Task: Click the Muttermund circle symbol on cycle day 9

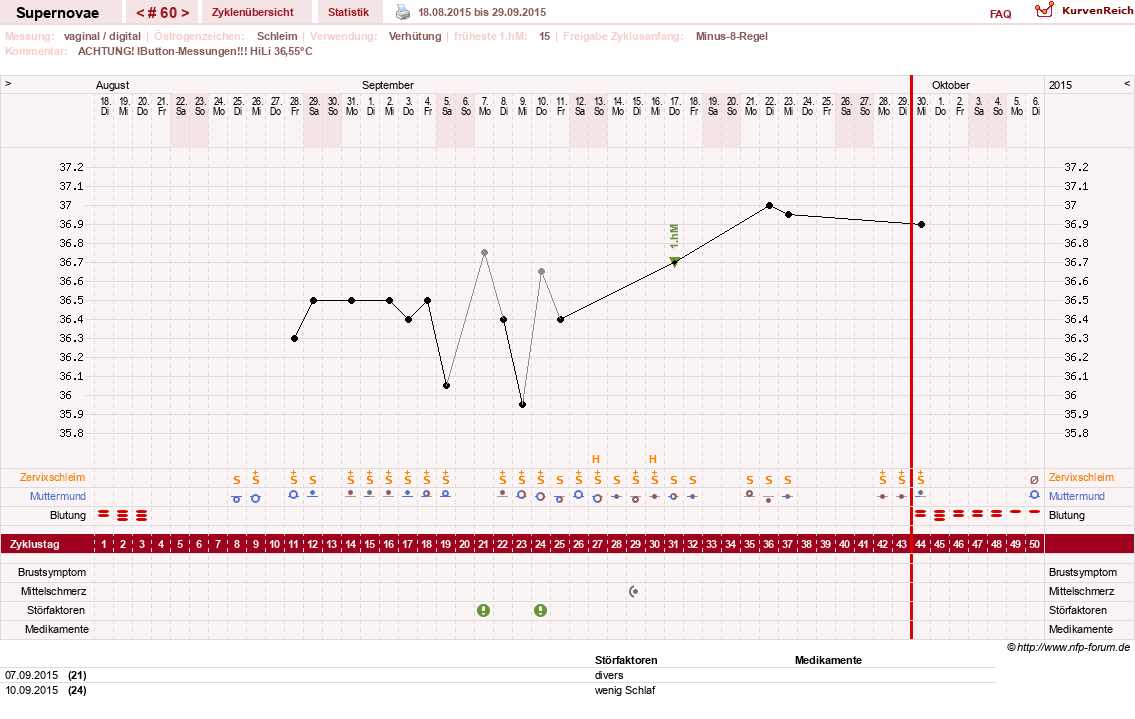Action: (255, 498)
